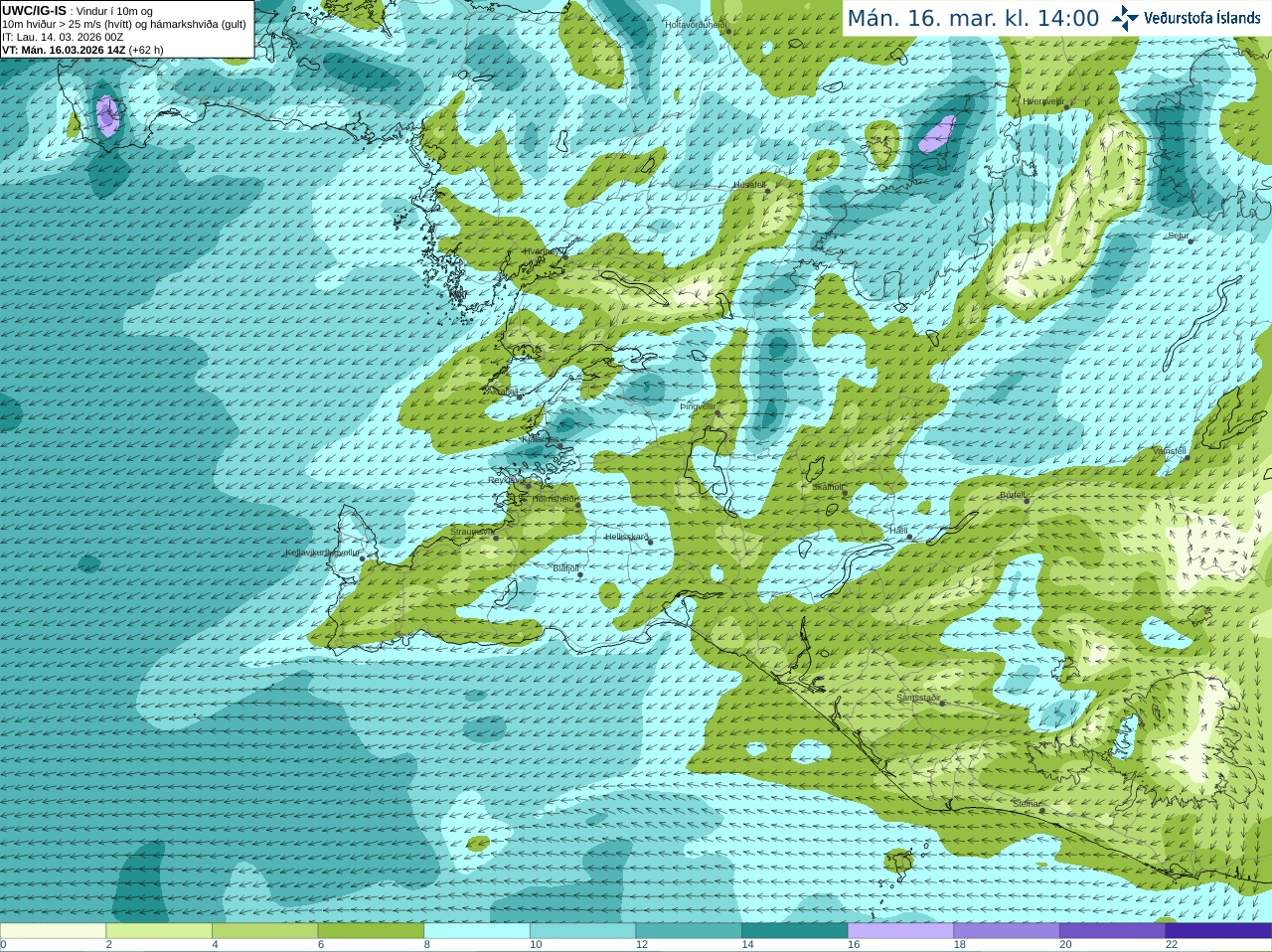Select the dark indigo legend swatch after 22

coord(1218,931)
